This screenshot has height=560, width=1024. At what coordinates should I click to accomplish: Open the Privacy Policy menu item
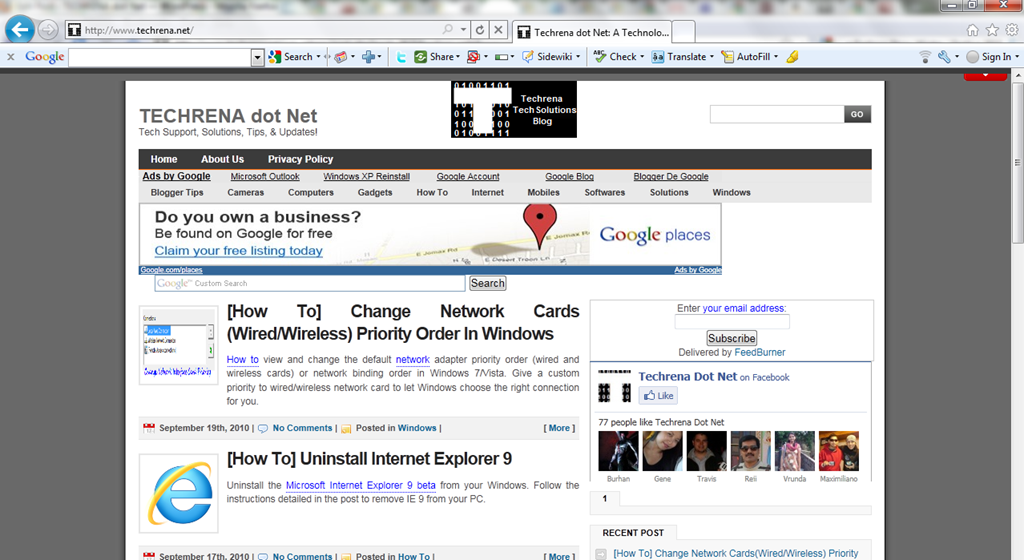(x=300, y=159)
